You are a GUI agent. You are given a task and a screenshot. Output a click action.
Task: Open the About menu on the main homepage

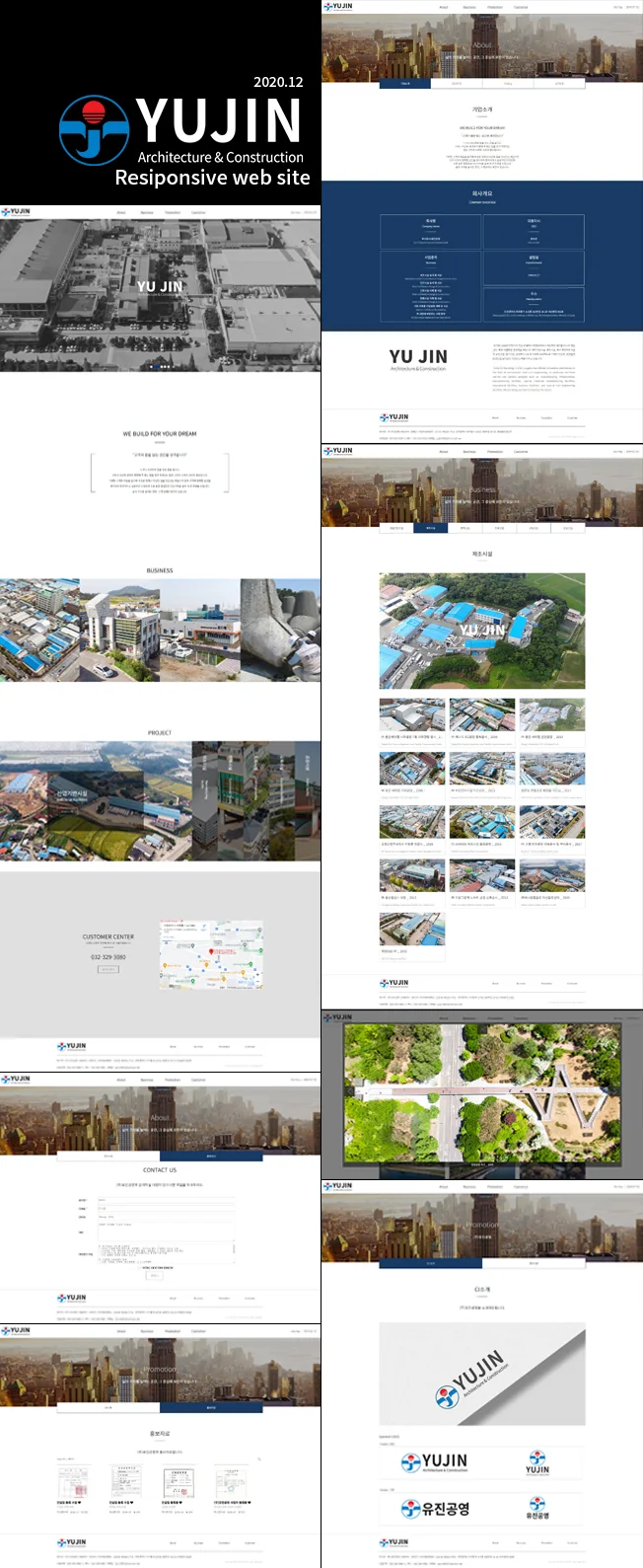pyautogui.click(x=121, y=212)
